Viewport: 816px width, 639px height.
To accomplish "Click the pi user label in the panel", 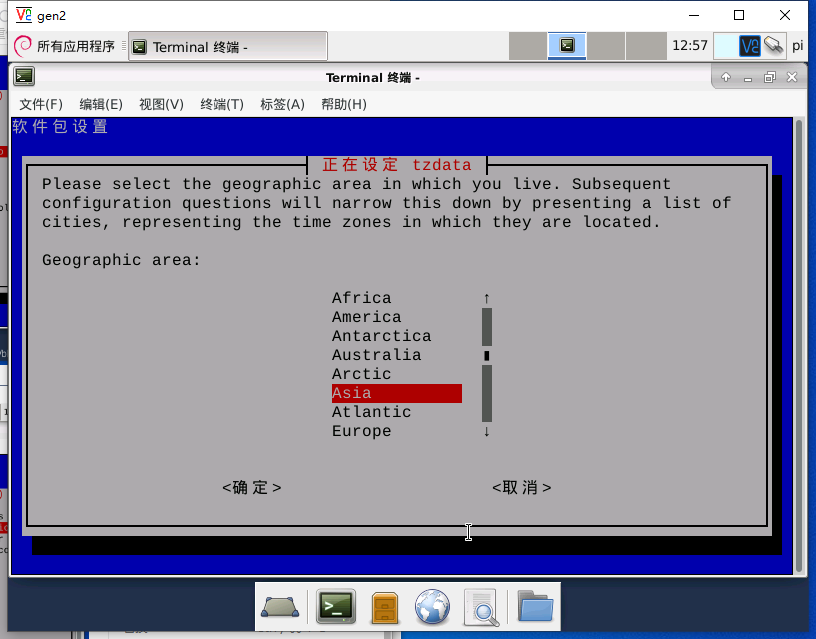I will click(x=797, y=46).
